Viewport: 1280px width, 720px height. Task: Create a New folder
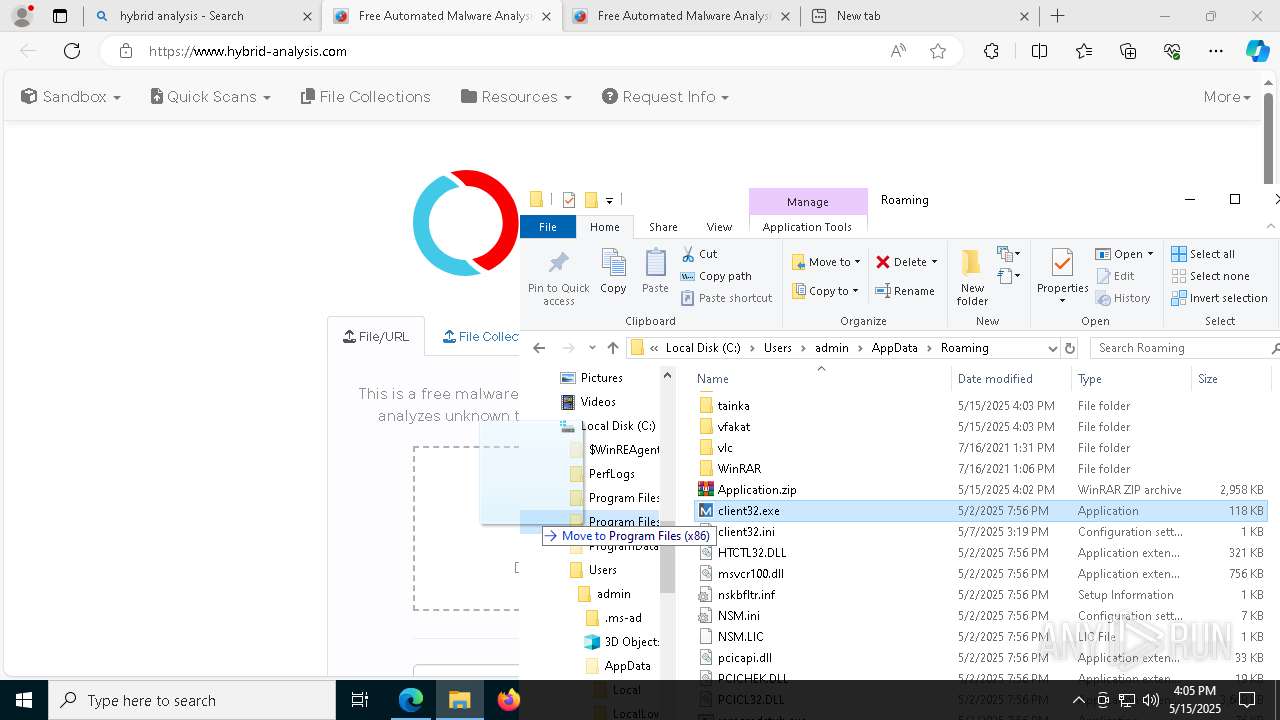pyautogui.click(x=972, y=277)
